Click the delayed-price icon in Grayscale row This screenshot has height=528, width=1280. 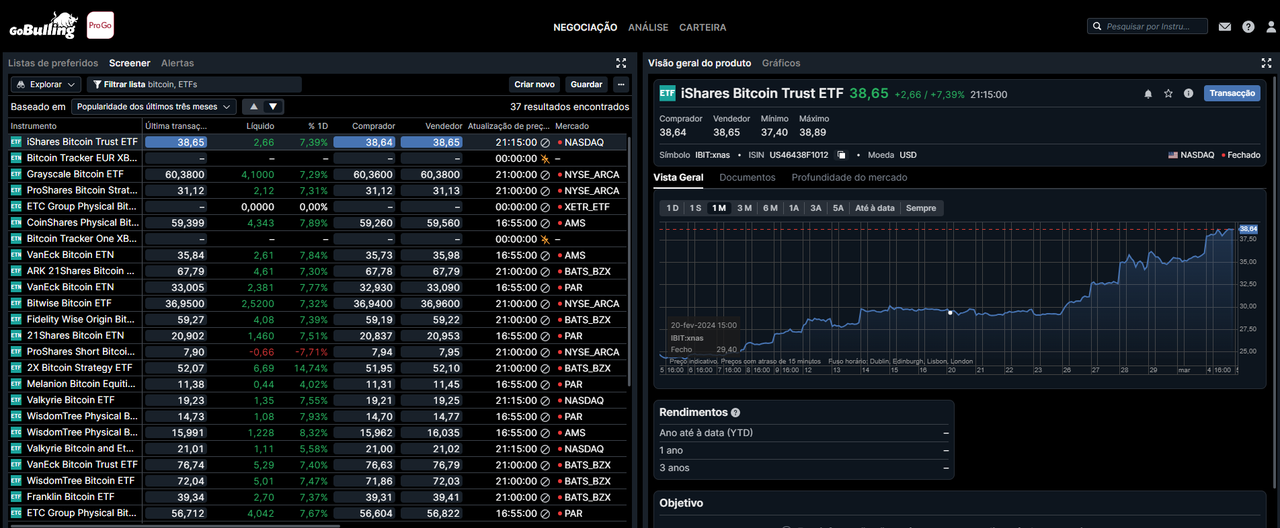pos(545,174)
